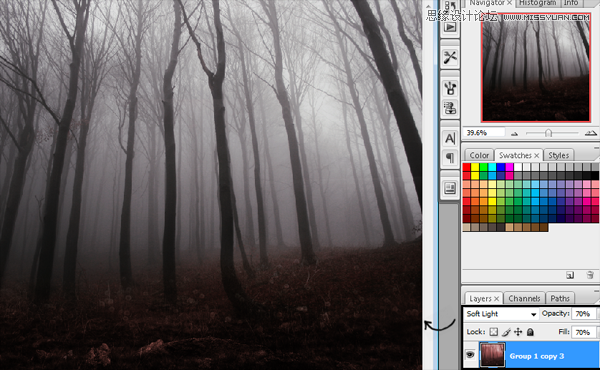This screenshot has height=370, width=600.
Task: Switch to the Styles tab
Action: point(558,155)
